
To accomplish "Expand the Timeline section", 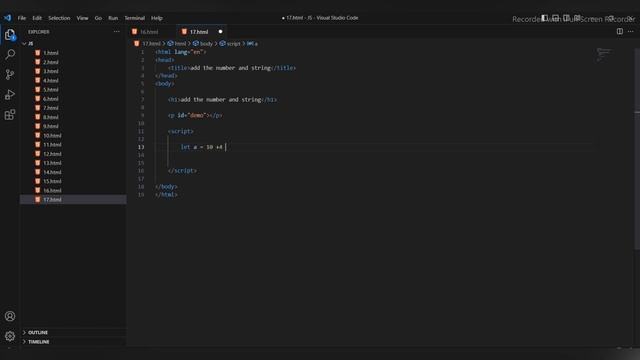I will pyautogui.click(x=38, y=342).
